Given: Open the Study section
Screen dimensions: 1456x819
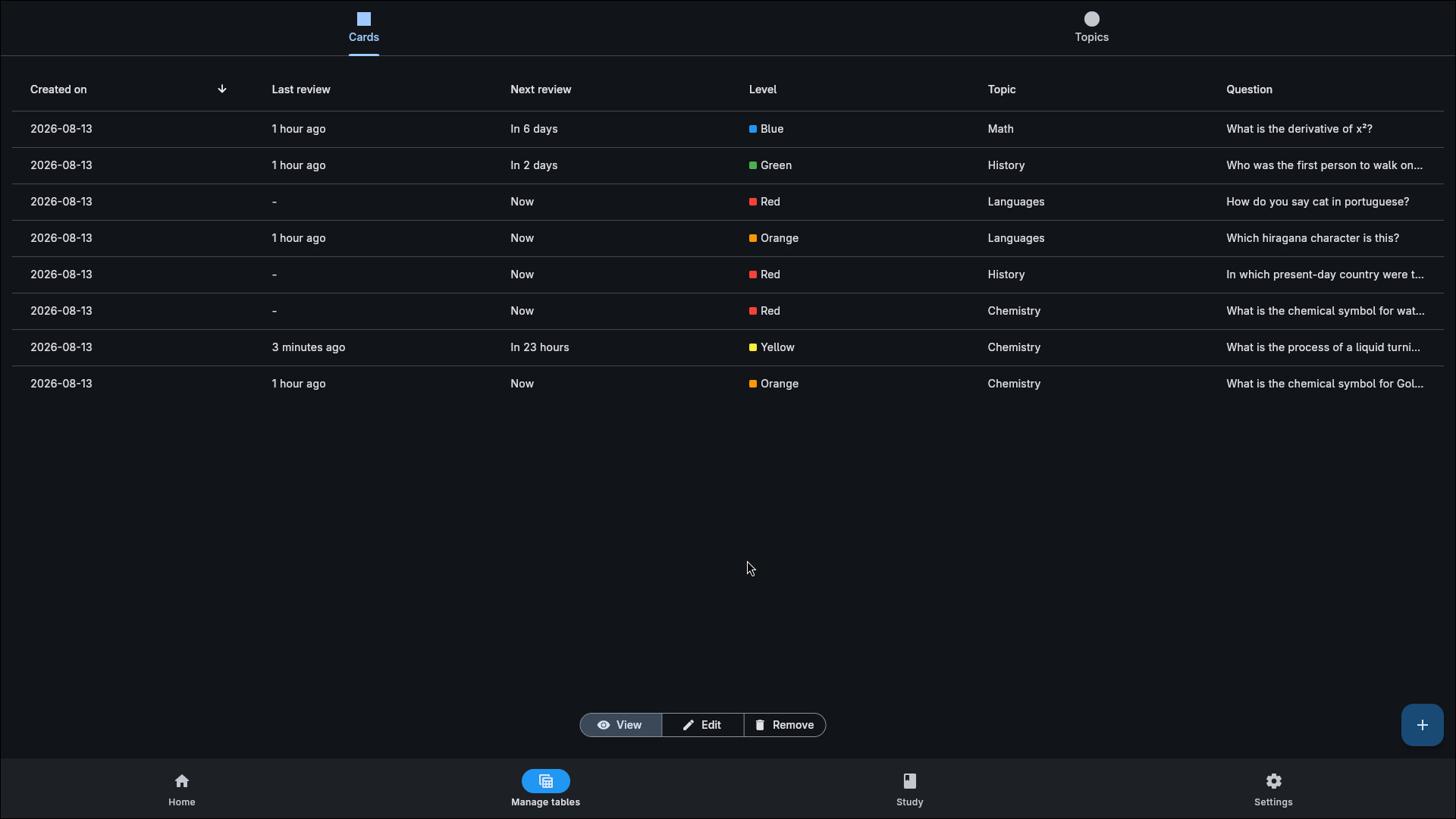Looking at the screenshot, I should pyautogui.click(x=909, y=789).
